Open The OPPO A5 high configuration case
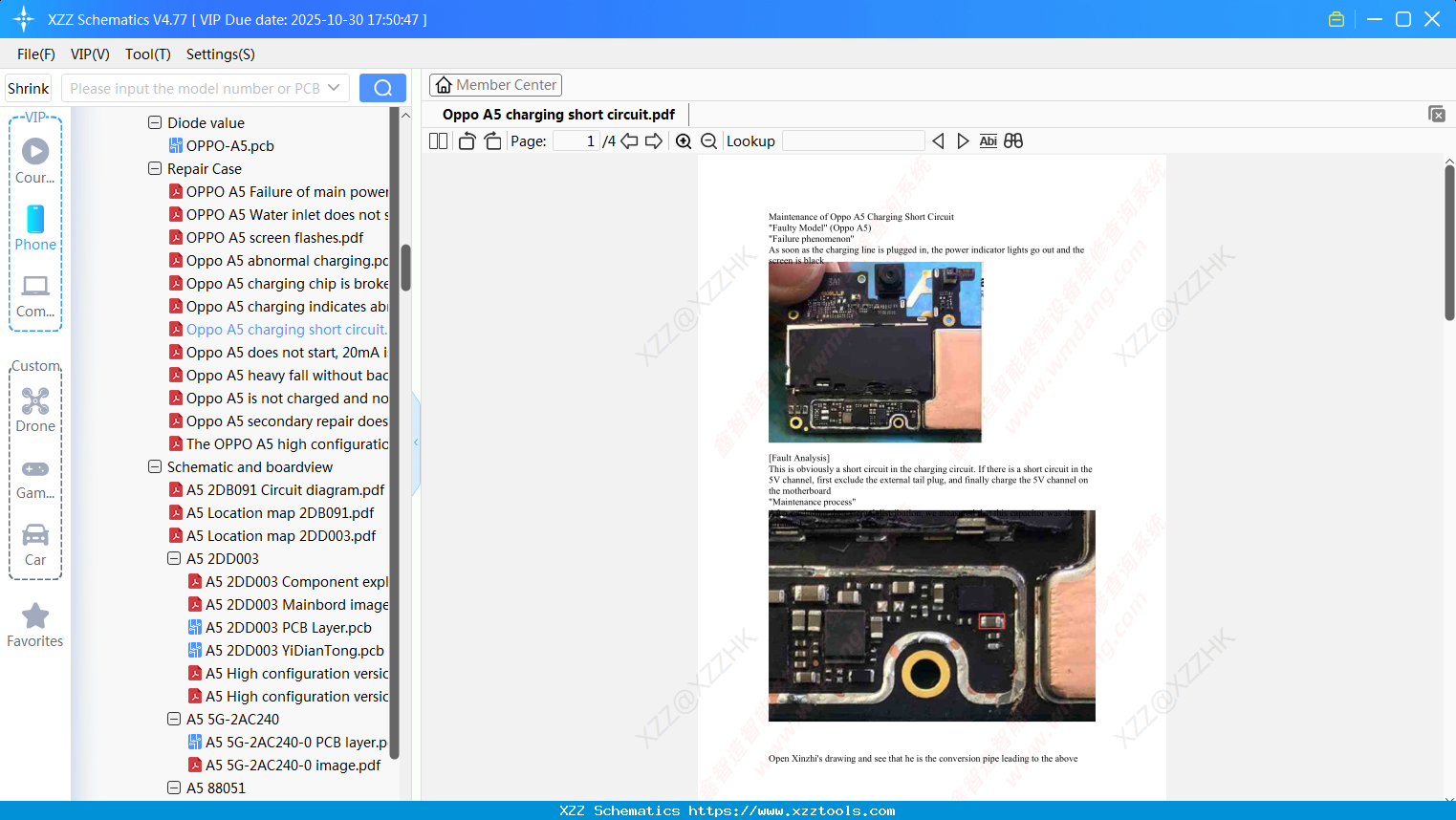Screen dimensions: 1456x820 278,444
